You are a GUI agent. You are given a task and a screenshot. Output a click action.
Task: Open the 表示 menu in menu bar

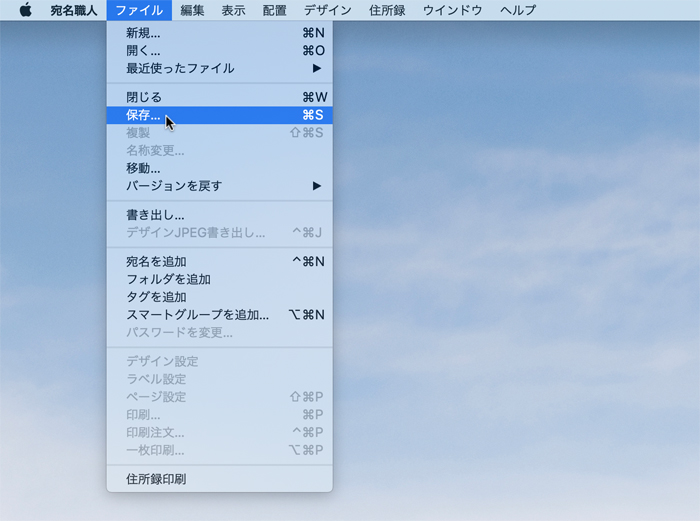pyautogui.click(x=233, y=10)
